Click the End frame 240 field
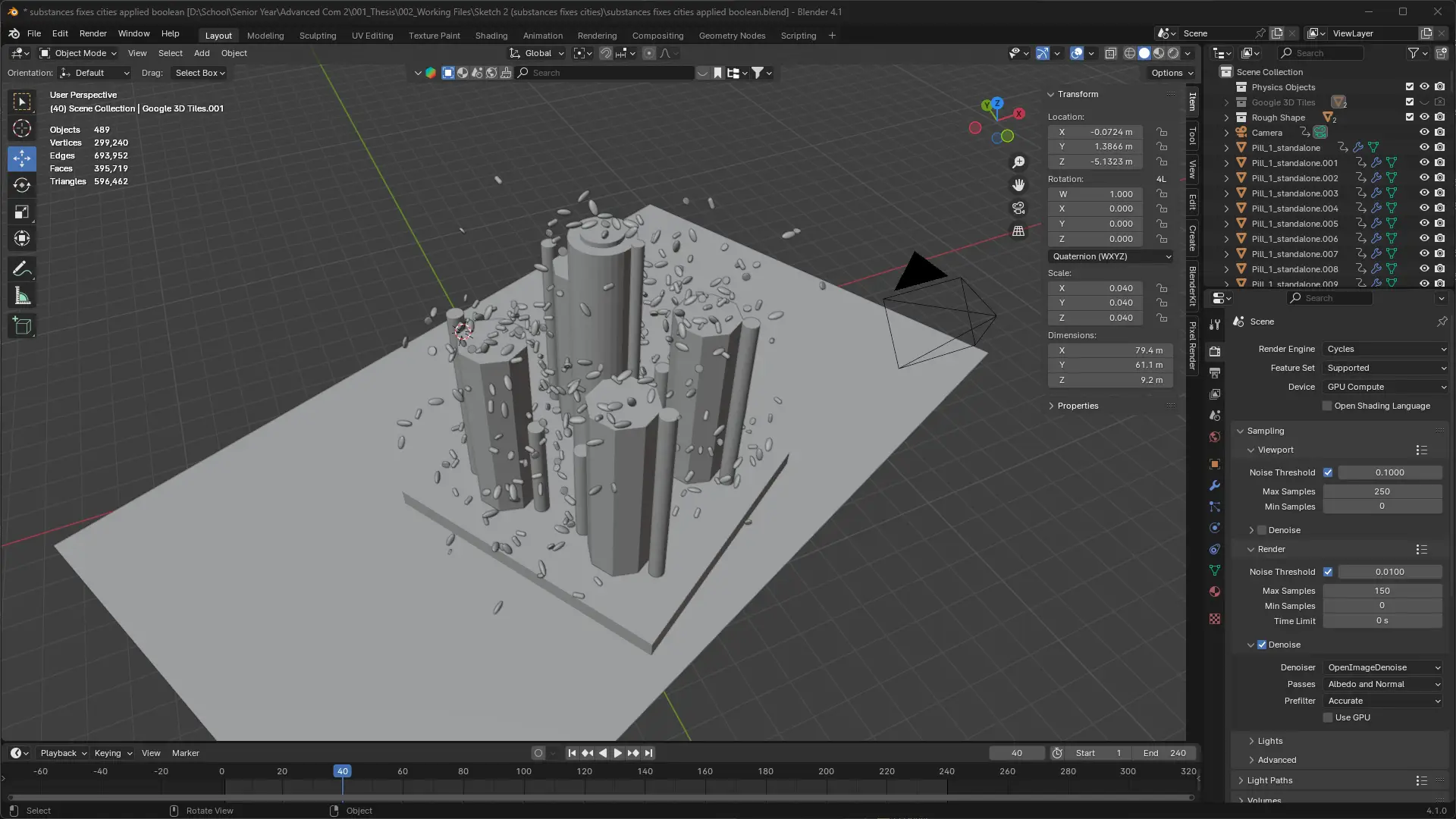Screen dimensions: 1456x819 click(x=1165, y=753)
